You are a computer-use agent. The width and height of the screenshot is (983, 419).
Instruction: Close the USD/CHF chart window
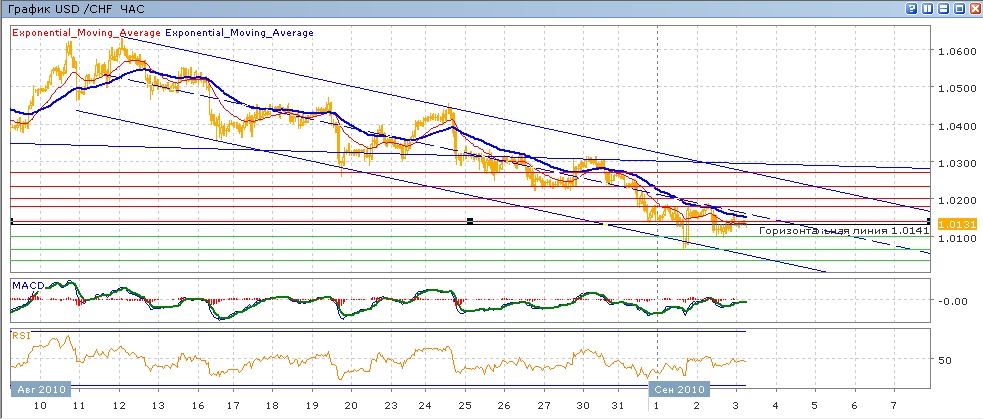coord(975,8)
